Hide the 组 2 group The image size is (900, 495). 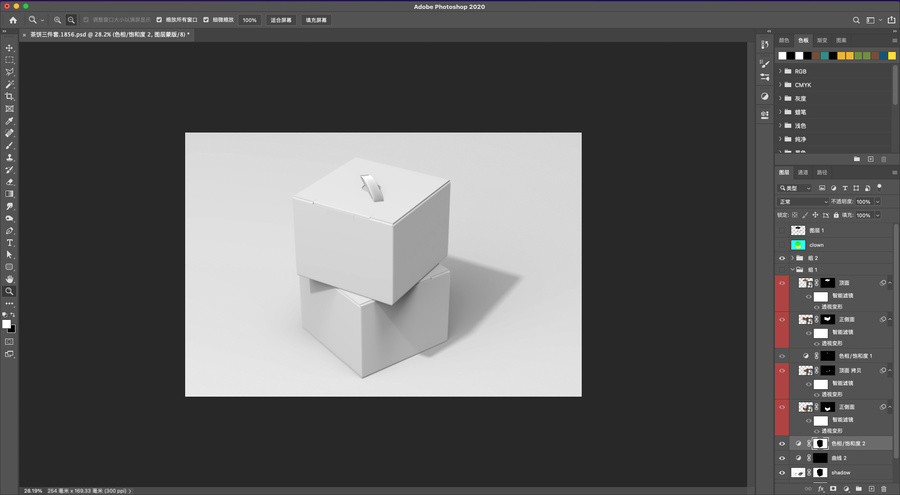click(x=782, y=258)
